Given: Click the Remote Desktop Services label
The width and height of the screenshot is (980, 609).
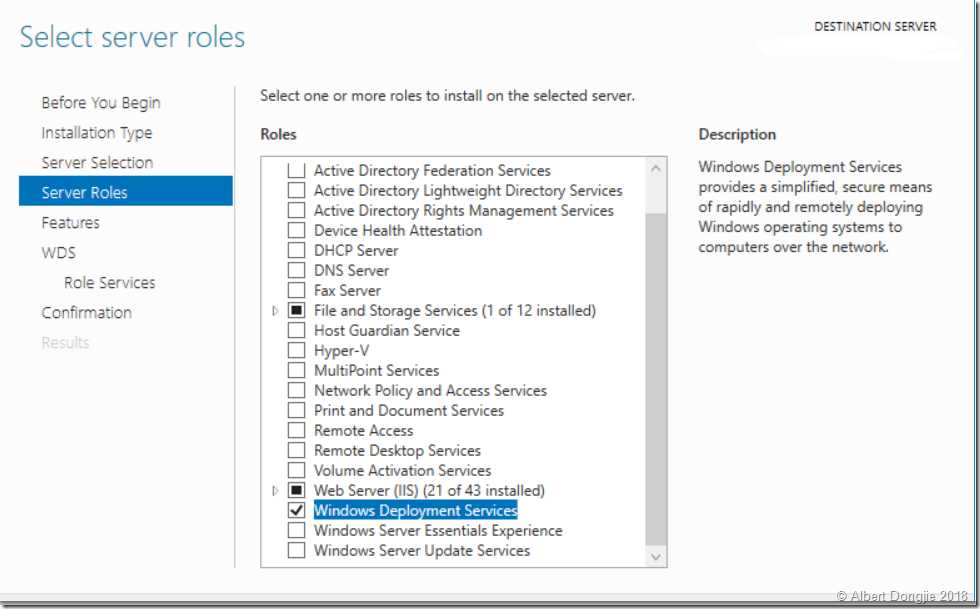Looking at the screenshot, I should coord(398,450).
